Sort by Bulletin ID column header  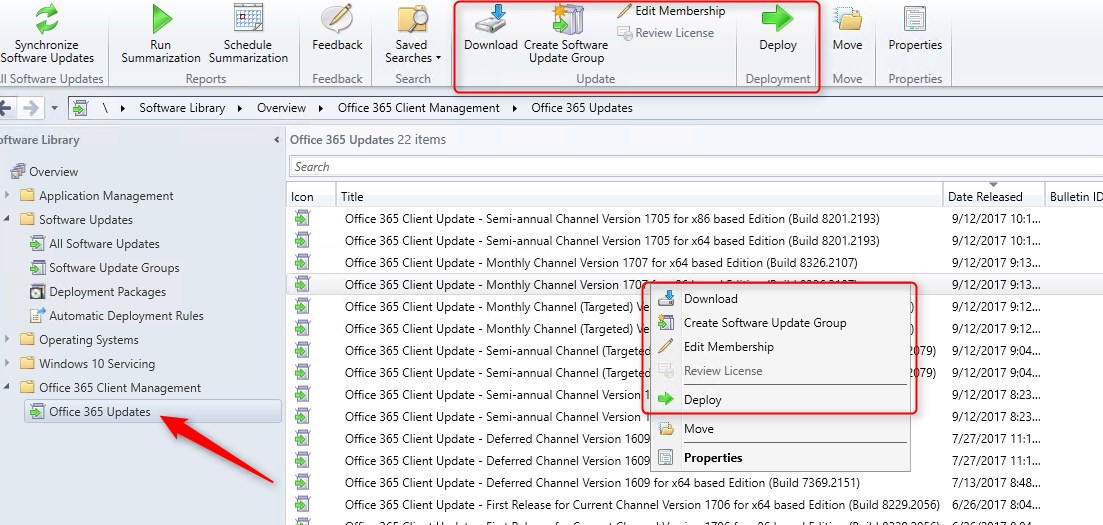[x=1075, y=196]
